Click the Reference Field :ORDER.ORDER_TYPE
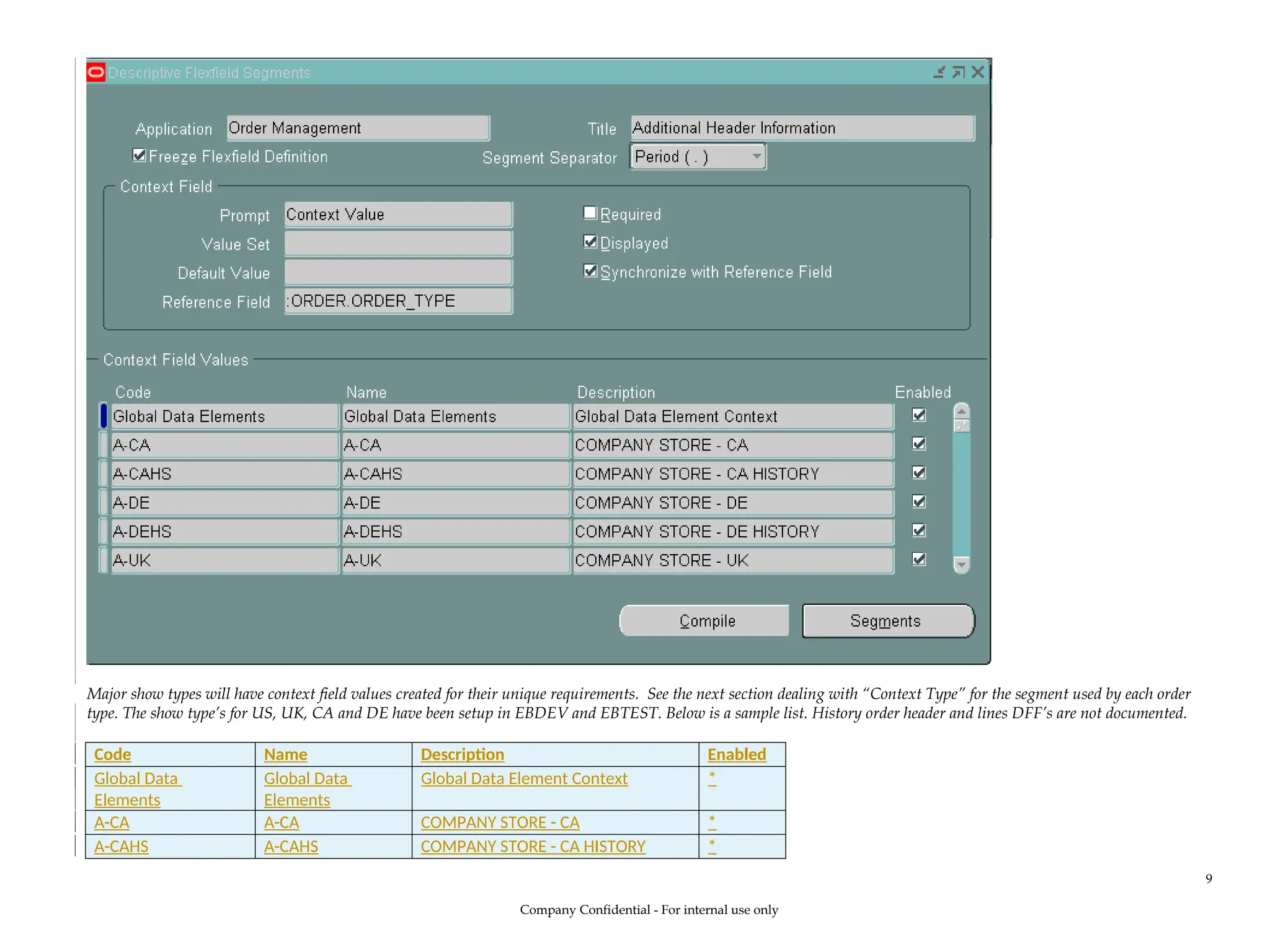Image resolution: width=1270 pixels, height=952 pixels. coord(398,301)
